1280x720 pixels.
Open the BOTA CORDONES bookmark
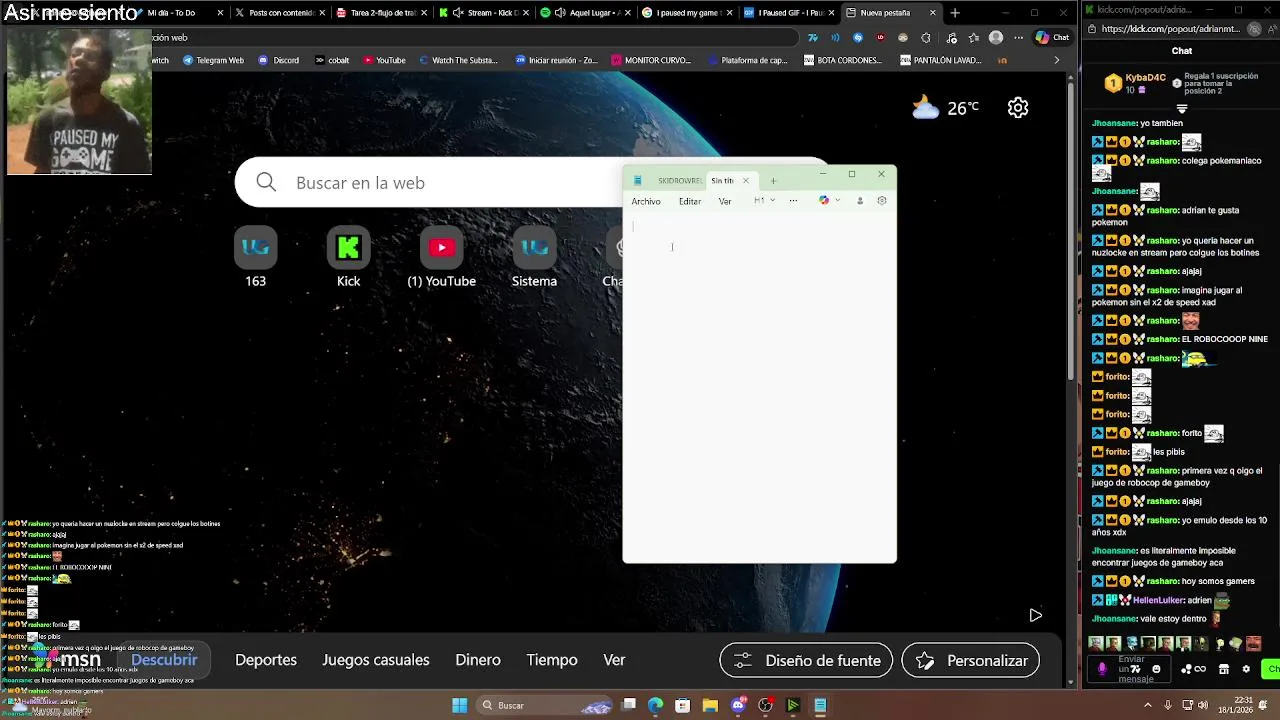coord(843,60)
